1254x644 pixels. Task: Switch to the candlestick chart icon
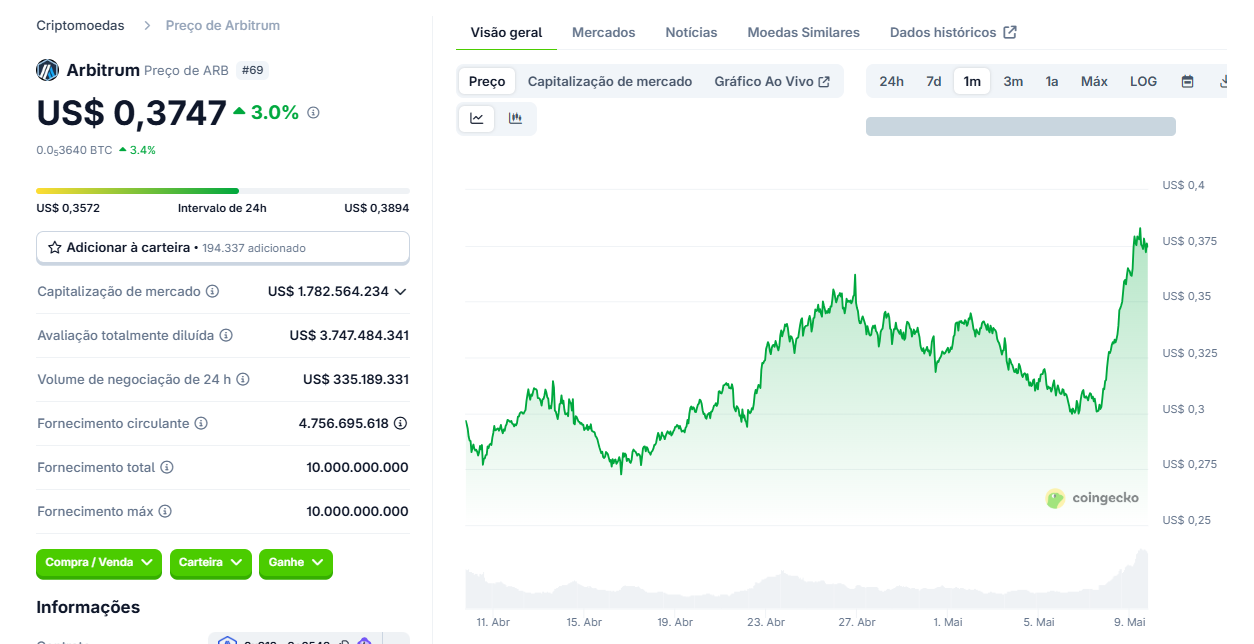515,118
